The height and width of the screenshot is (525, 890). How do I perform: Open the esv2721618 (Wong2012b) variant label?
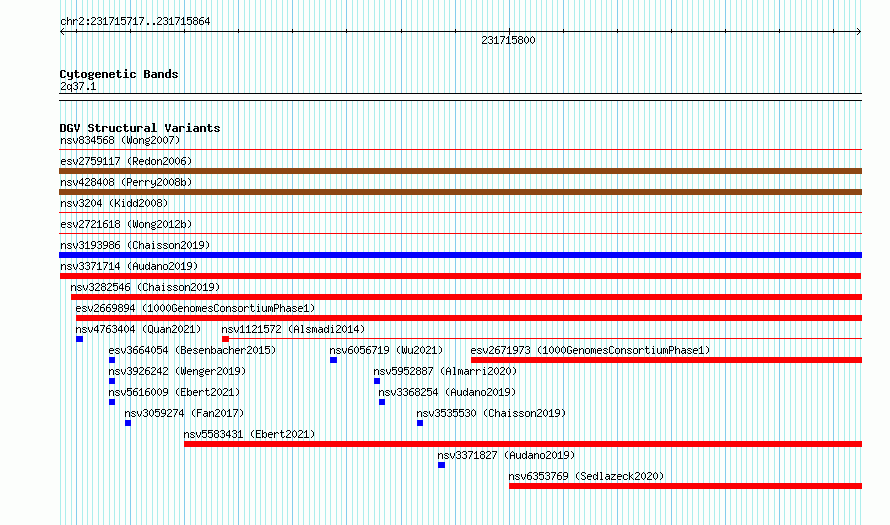point(126,224)
